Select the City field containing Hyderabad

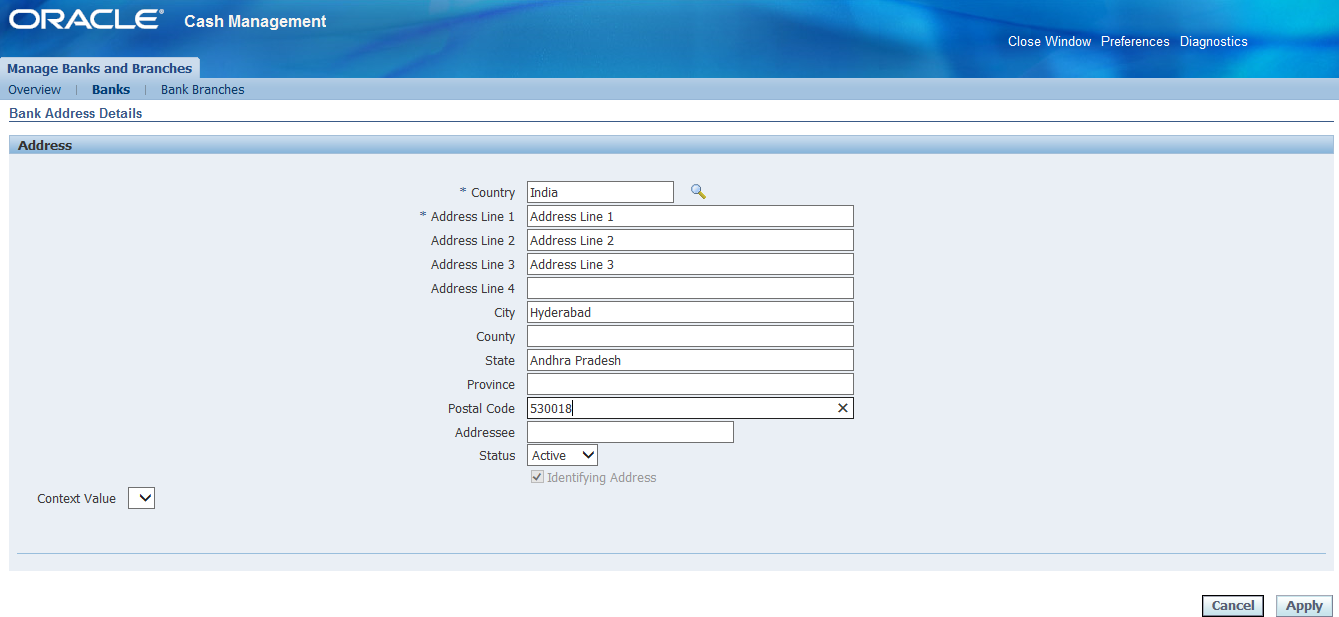pos(690,313)
